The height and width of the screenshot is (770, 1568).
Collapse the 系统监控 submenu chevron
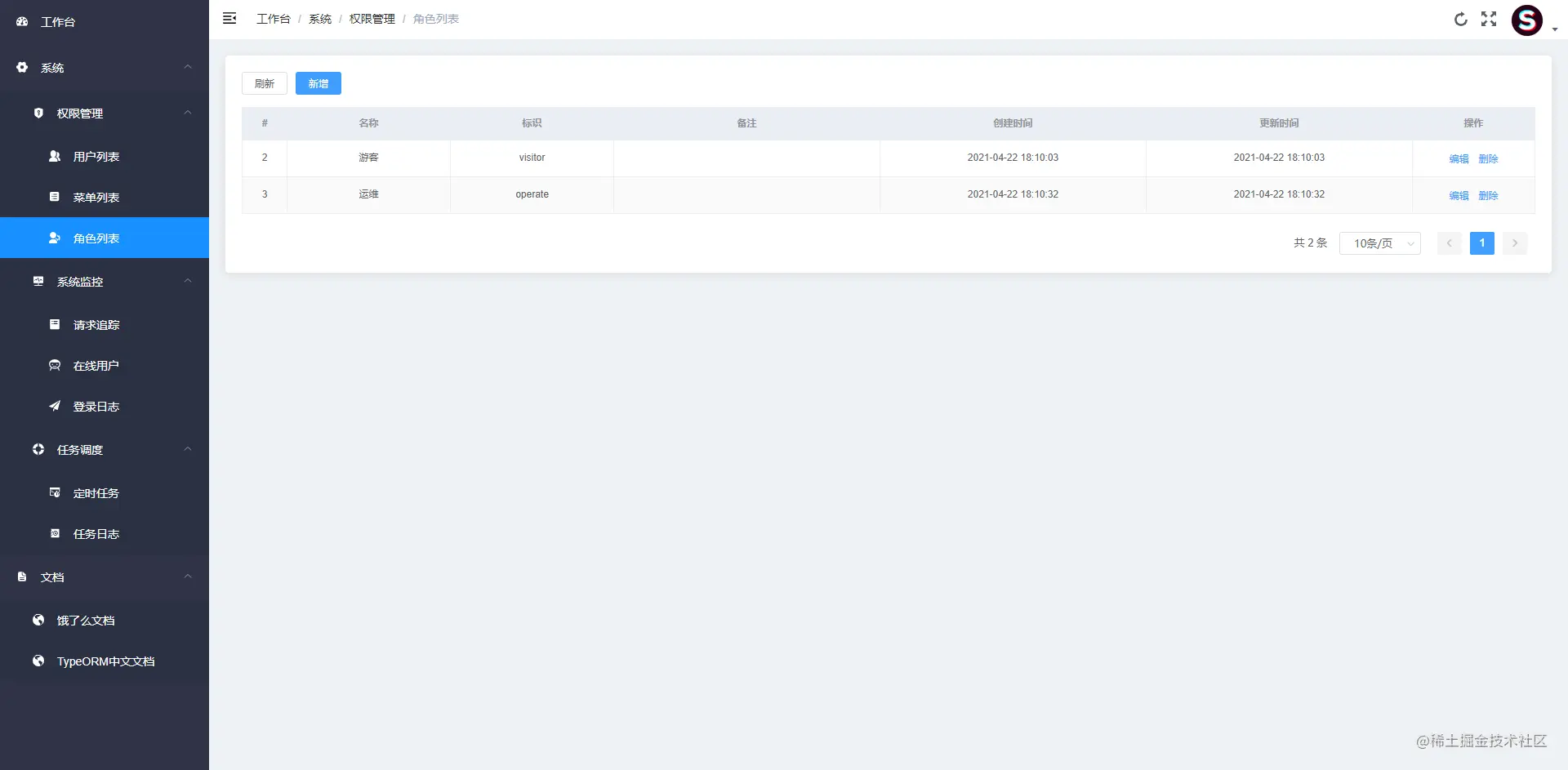(x=188, y=281)
